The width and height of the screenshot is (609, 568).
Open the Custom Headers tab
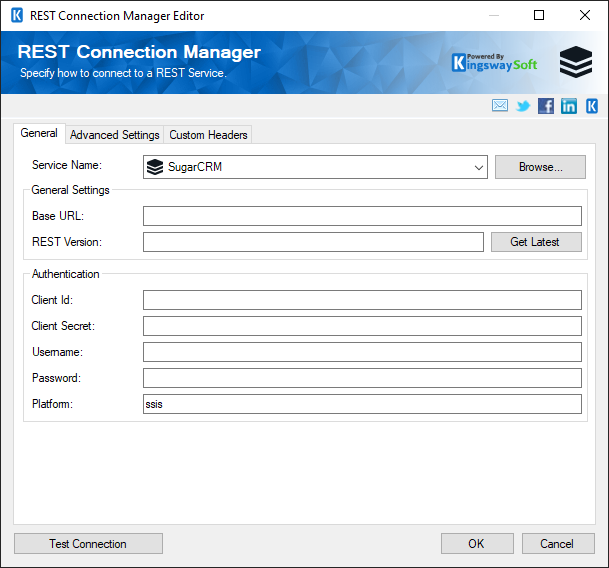pos(208,135)
